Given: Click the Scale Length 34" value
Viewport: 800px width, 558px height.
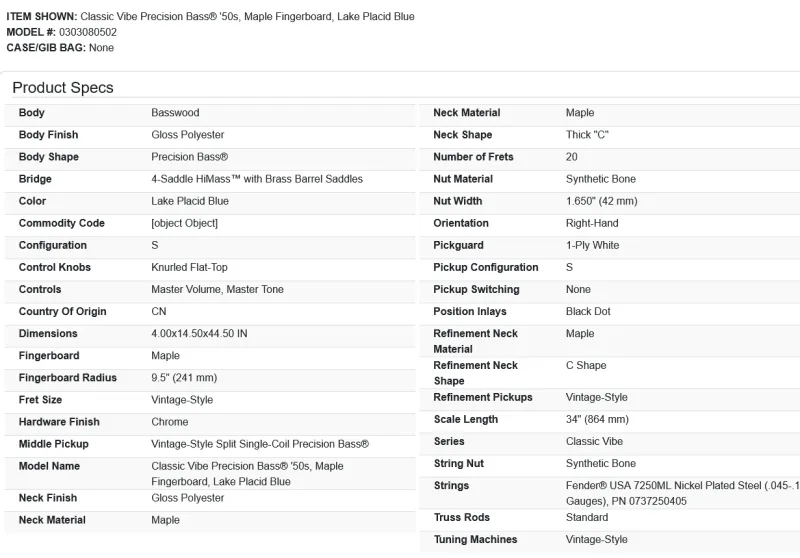Looking at the screenshot, I should (x=597, y=419).
